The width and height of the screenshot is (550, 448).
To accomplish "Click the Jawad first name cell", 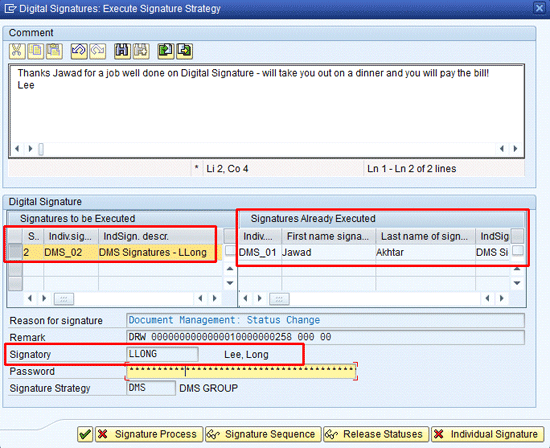I will click(x=328, y=252).
